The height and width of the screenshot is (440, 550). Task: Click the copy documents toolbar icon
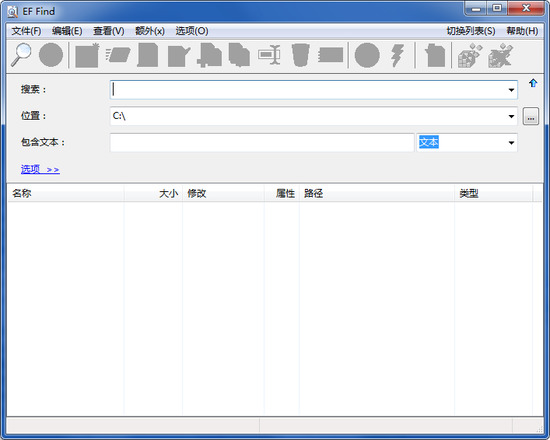tap(239, 55)
